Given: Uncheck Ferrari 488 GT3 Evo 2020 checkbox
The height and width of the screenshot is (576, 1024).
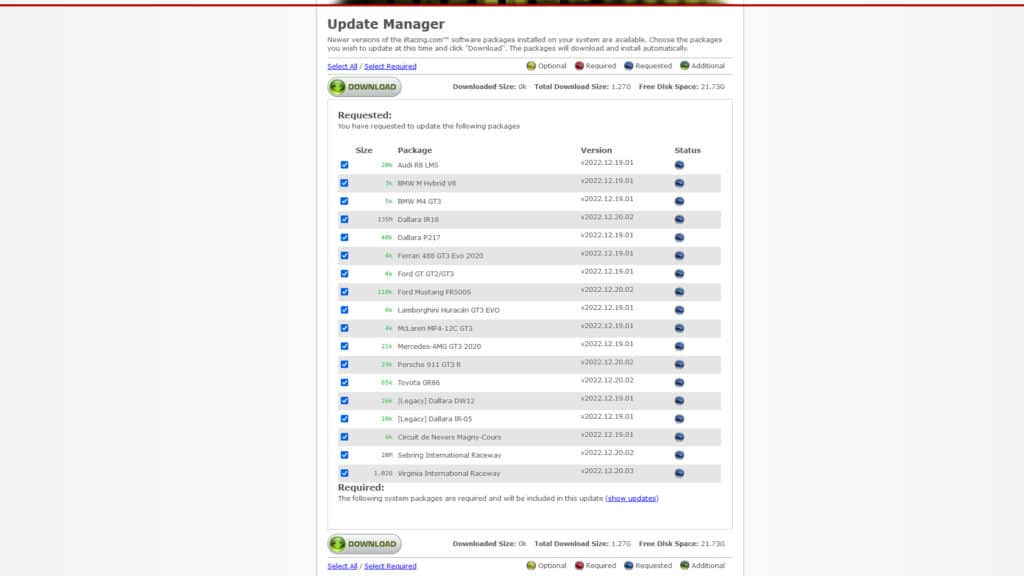Looking at the screenshot, I should 344,256.
